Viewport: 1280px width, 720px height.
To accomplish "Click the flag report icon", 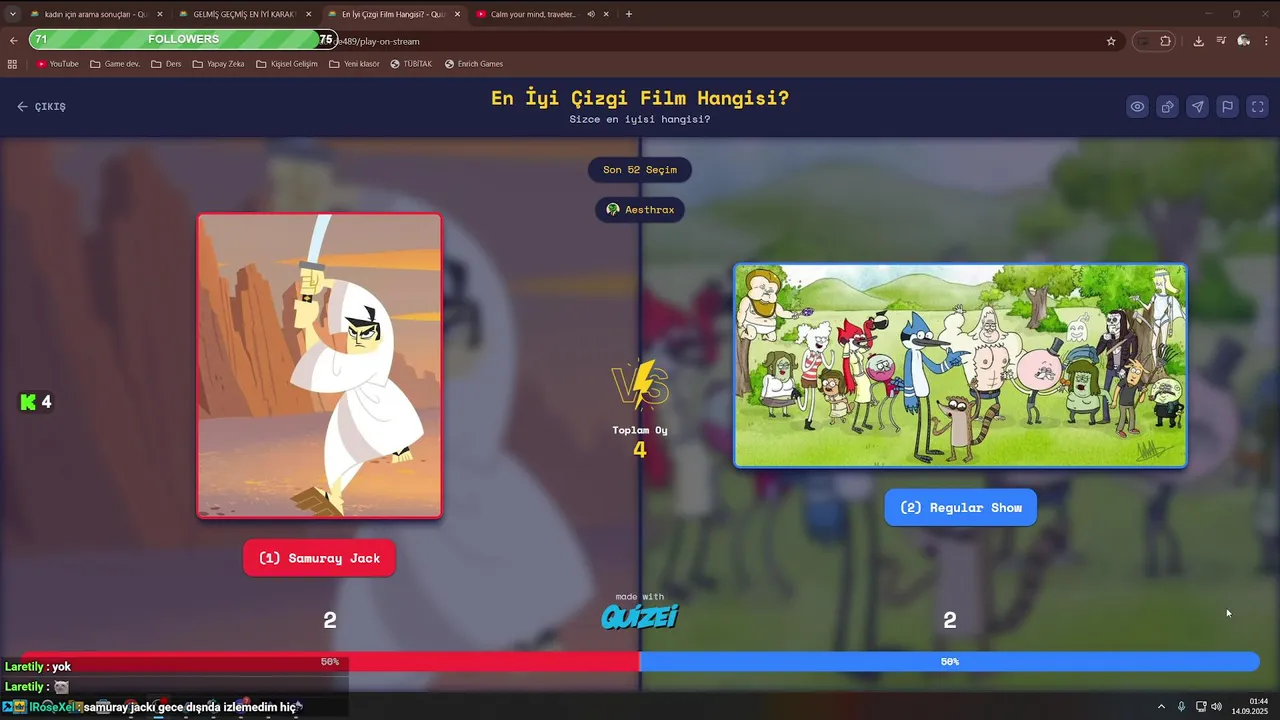I will click(x=1227, y=107).
